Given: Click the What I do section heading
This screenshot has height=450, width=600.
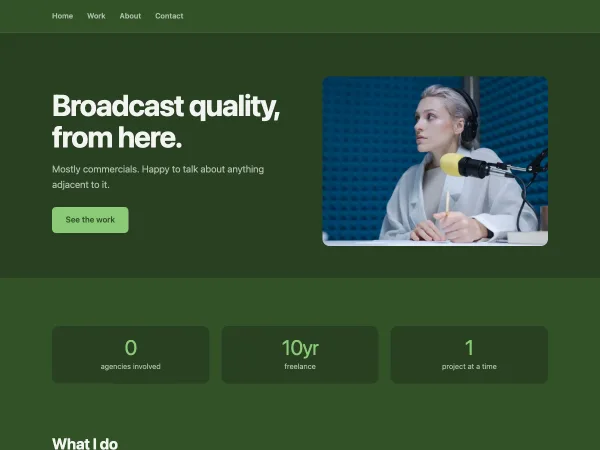Looking at the screenshot, I should click(x=85, y=443).
